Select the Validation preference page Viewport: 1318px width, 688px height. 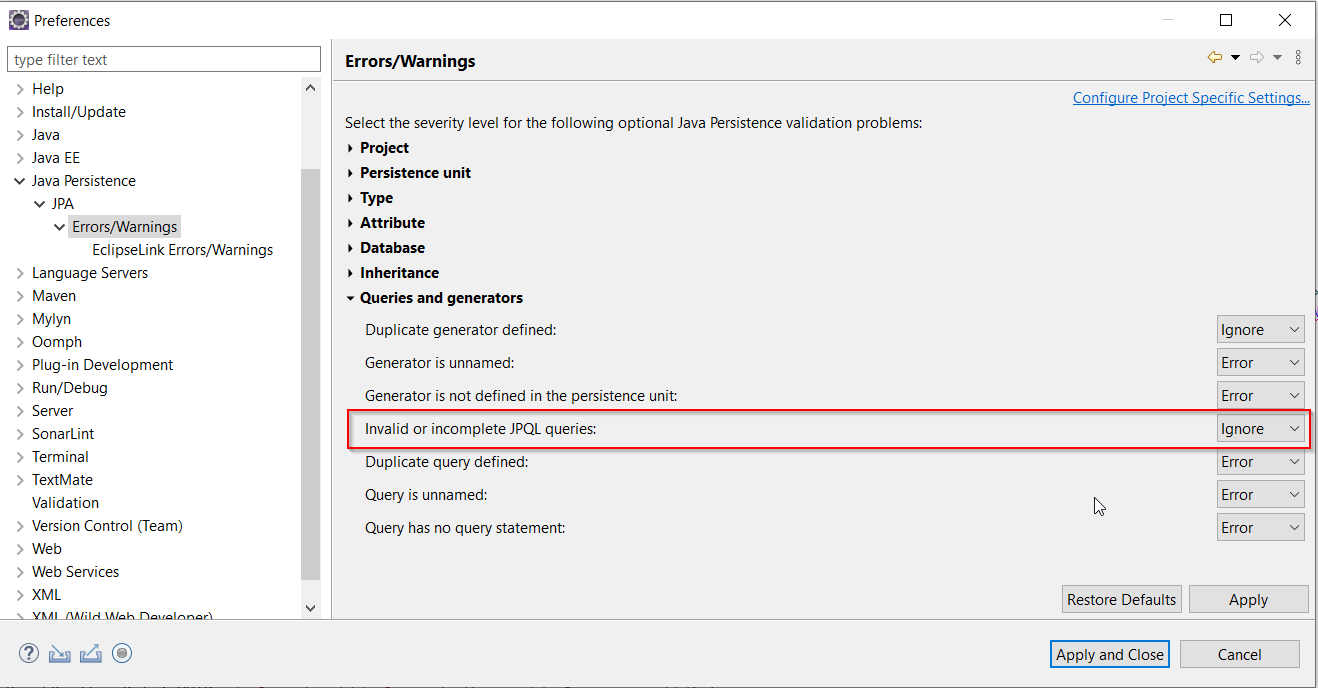coord(65,503)
